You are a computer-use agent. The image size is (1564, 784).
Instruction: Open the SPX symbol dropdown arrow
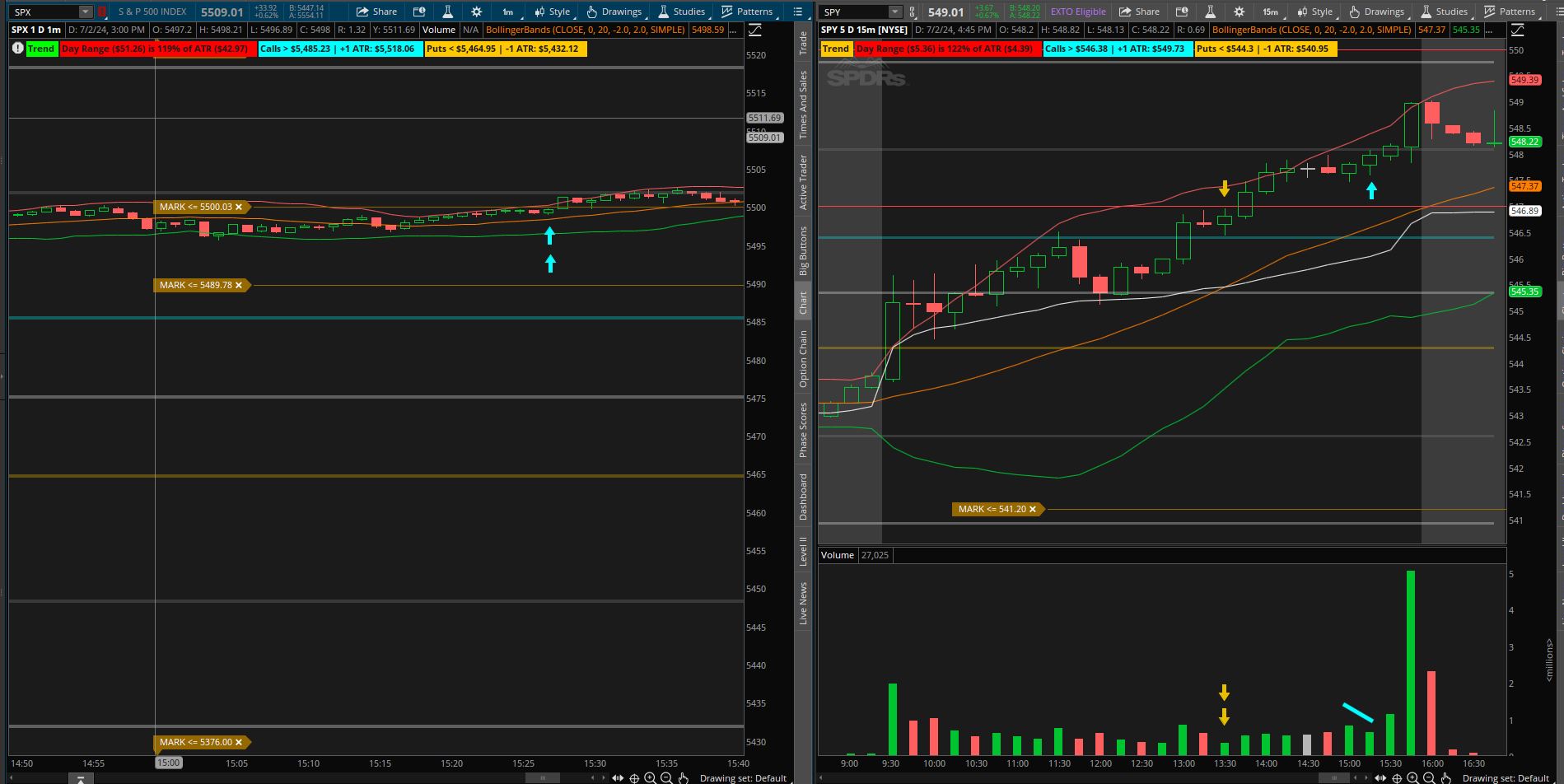(x=86, y=12)
